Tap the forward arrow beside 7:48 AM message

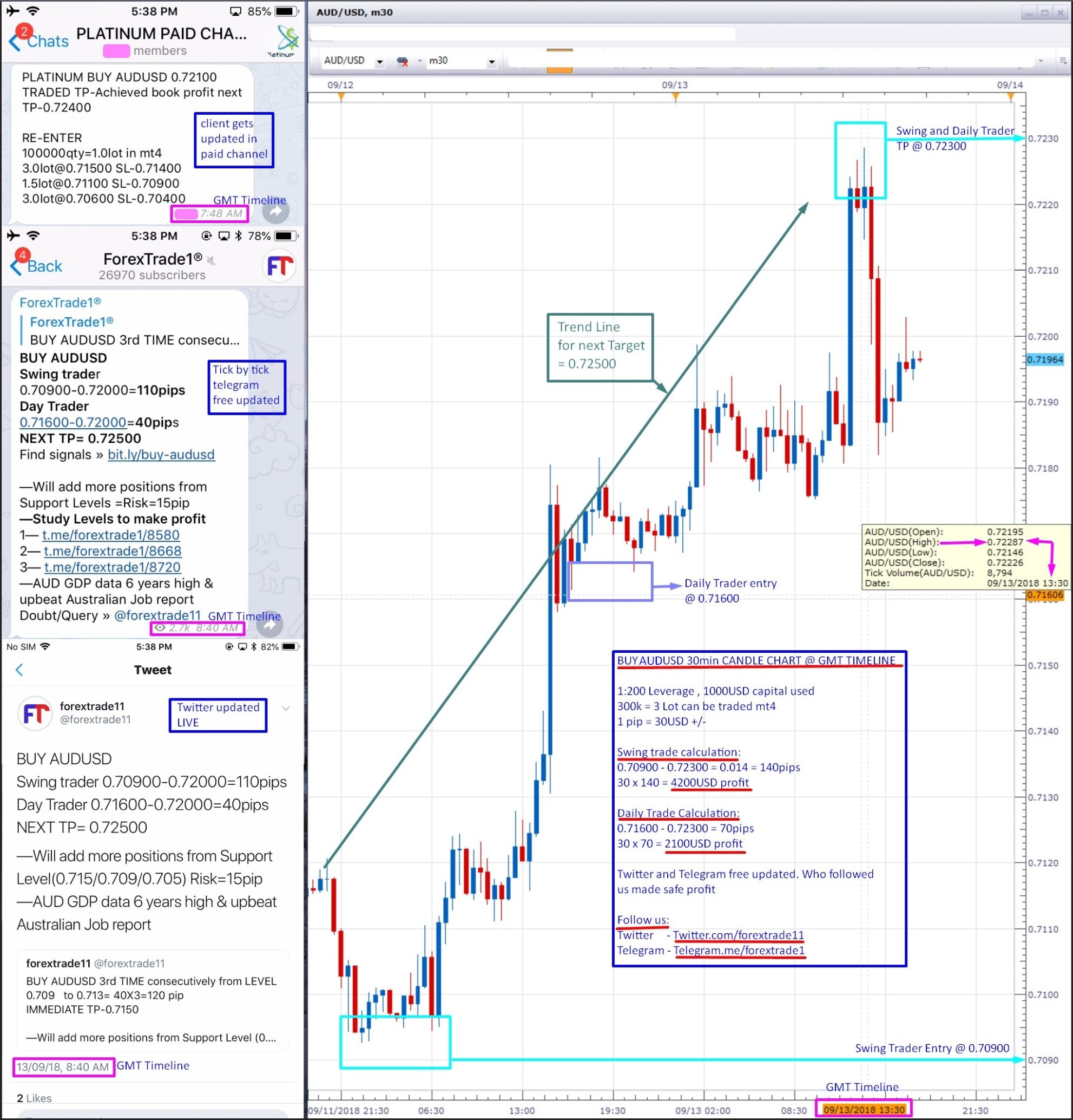(275, 212)
